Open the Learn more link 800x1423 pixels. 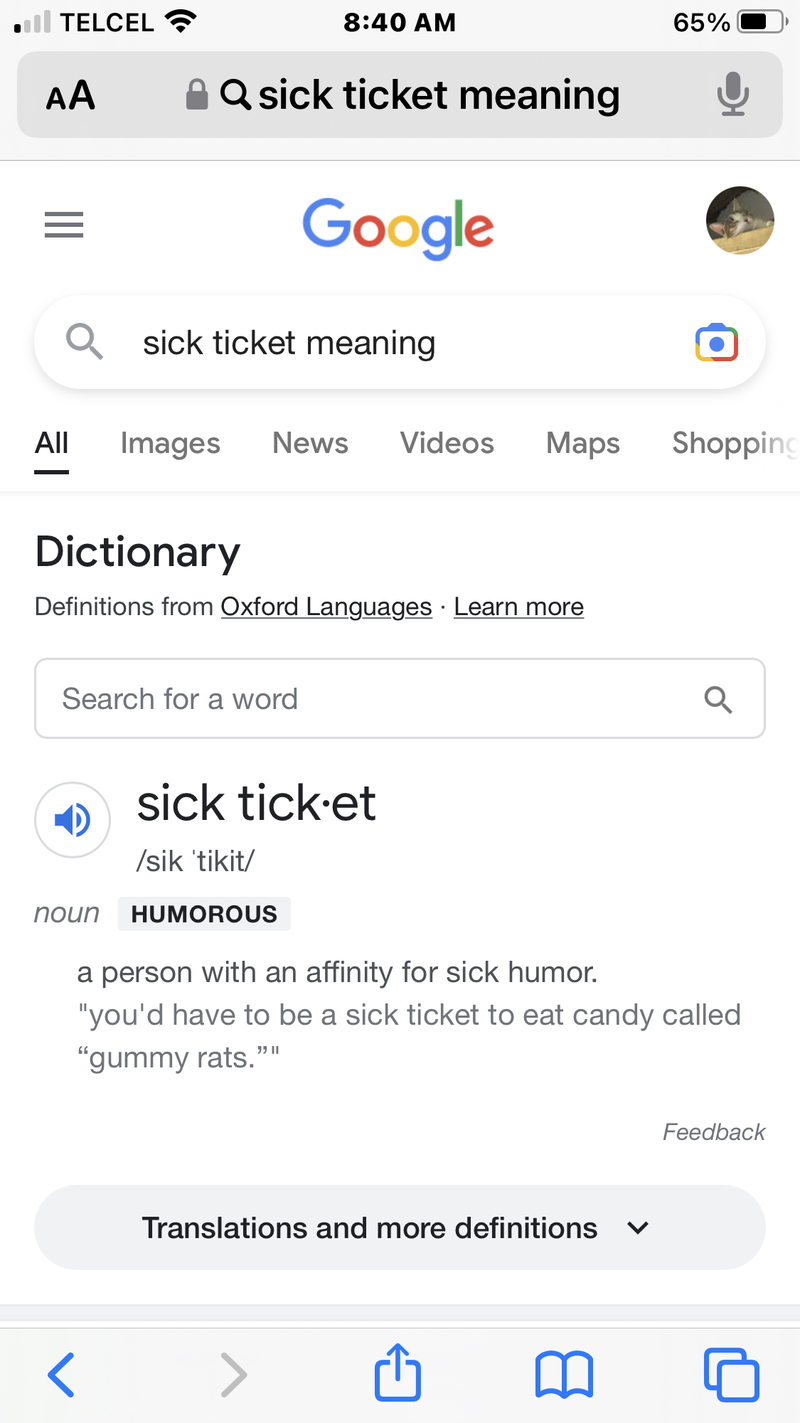pos(518,607)
